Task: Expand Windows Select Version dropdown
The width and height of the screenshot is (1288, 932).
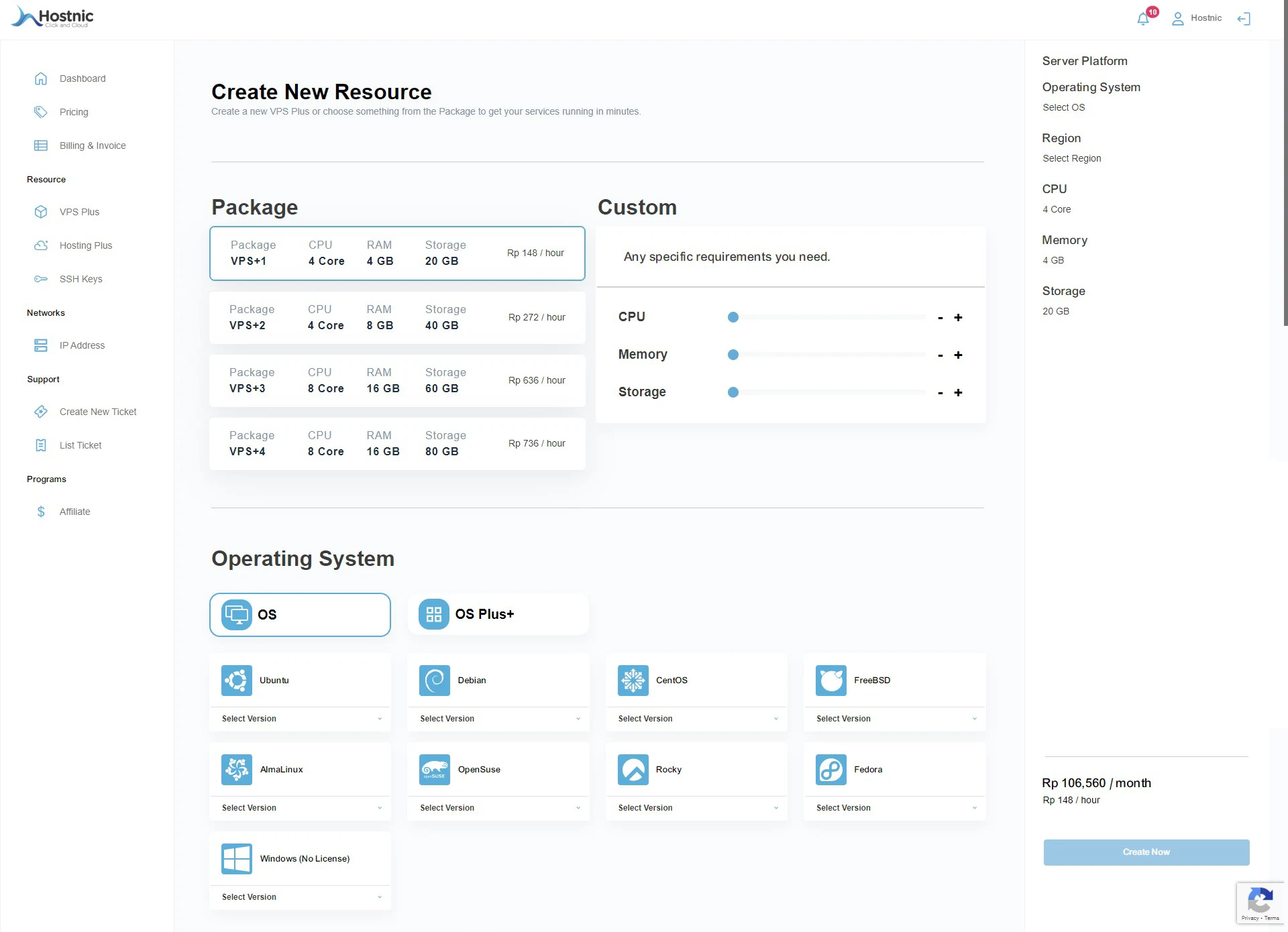Action: [301, 897]
